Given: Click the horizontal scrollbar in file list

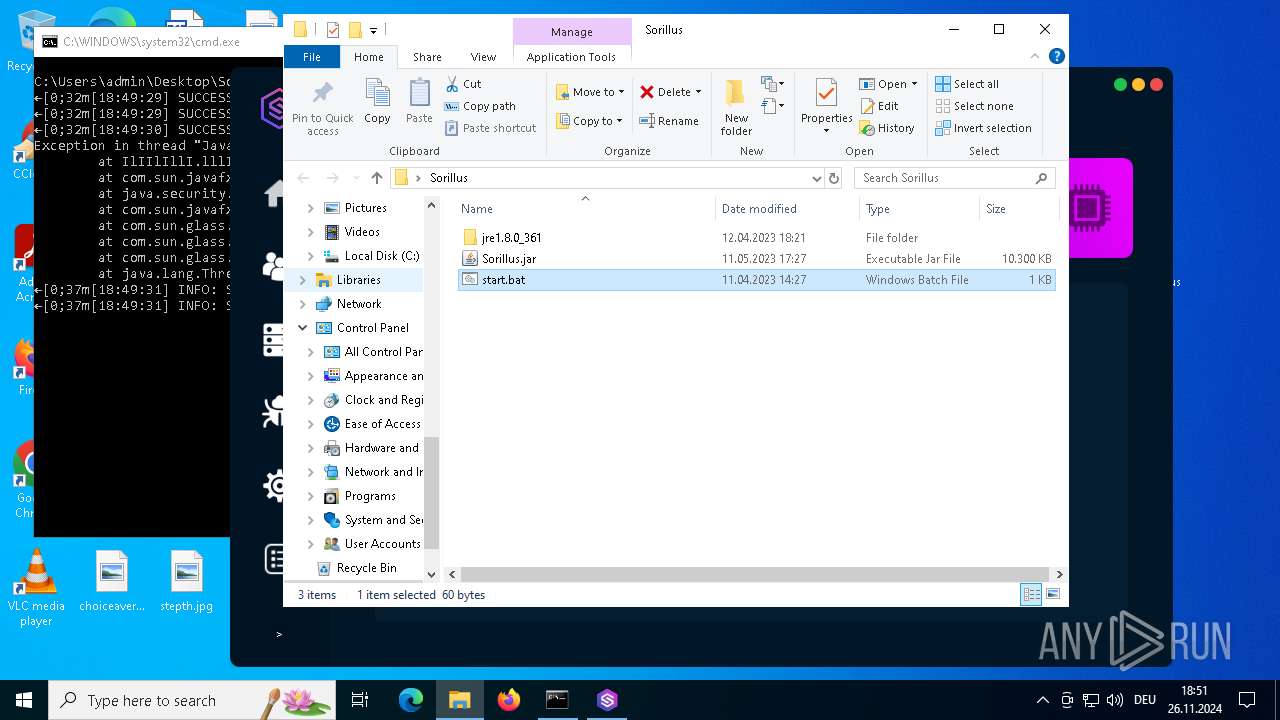Looking at the screenshot, I should pos(755,574).
